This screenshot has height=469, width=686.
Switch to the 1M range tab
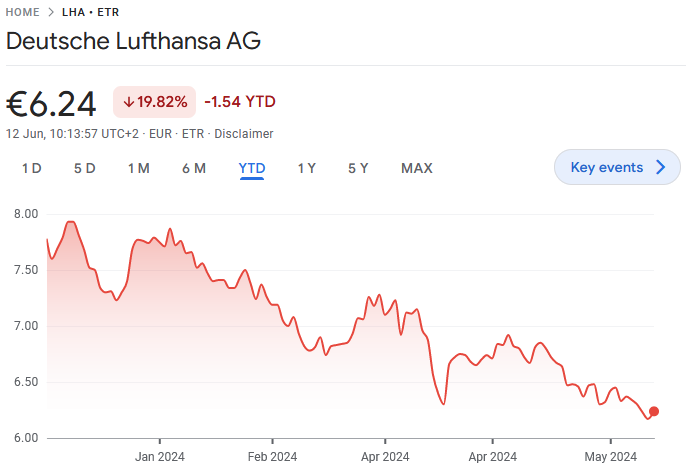pos(139,168)
